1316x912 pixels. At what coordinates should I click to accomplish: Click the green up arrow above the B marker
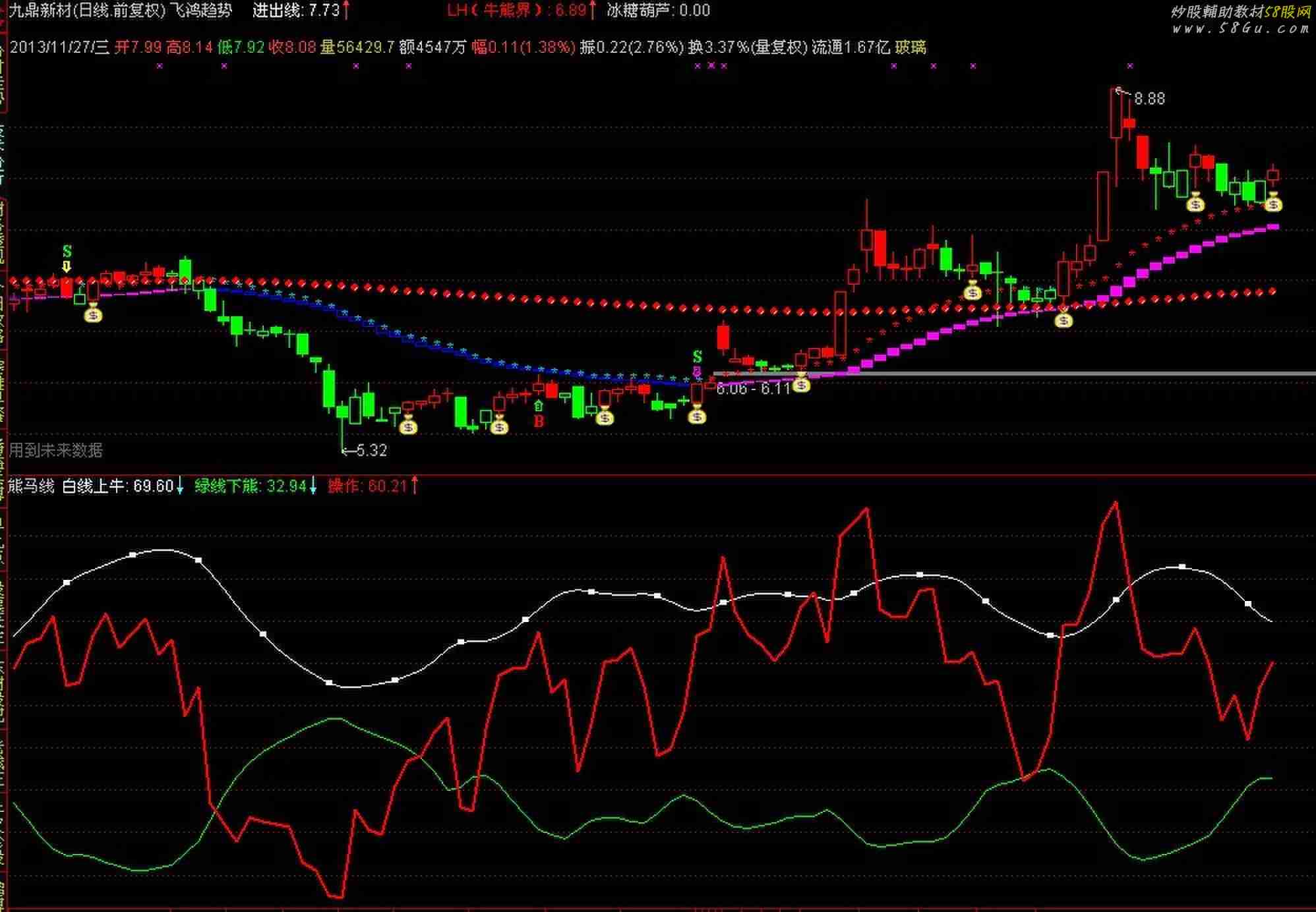point(539,406)
